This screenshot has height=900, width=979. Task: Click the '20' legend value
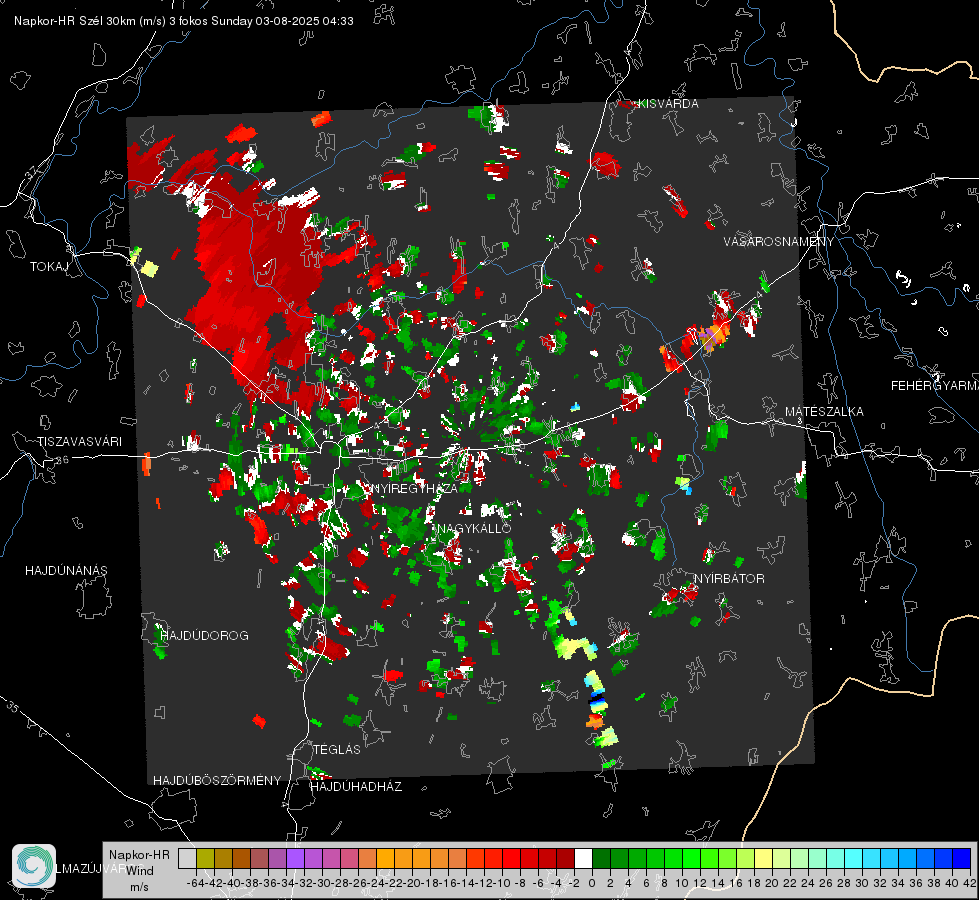click(x=772, y=883)
